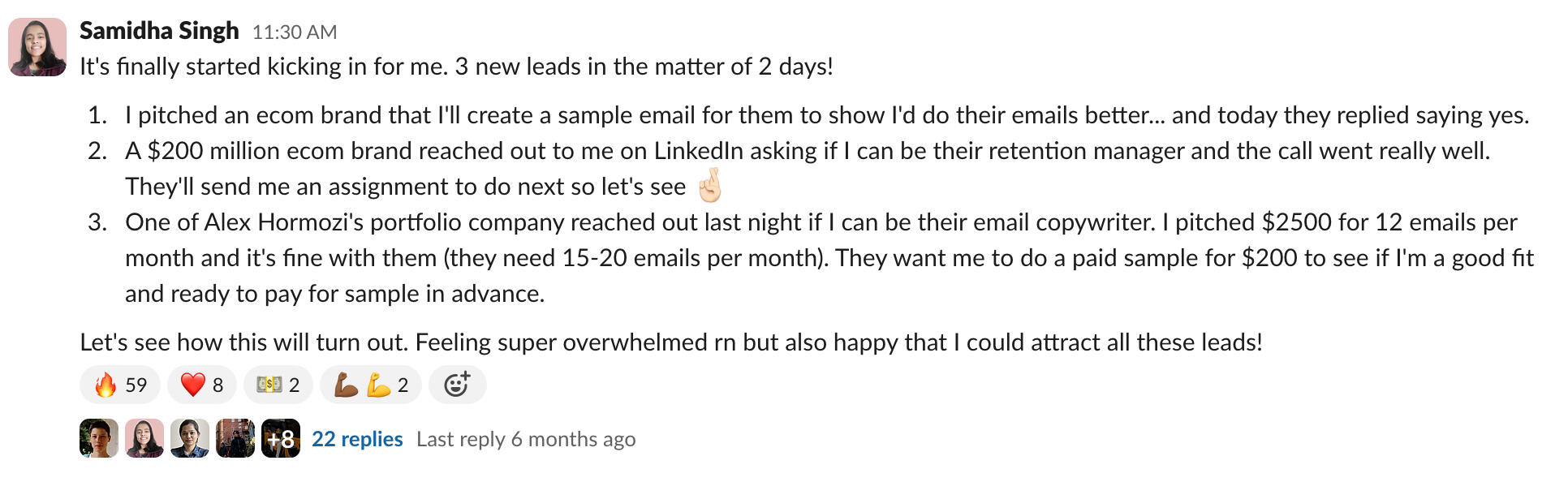This screenshot has height=482, width=1568.
Task: Click the list item mentioning the $200 million brand
Action: pos(807,151)
